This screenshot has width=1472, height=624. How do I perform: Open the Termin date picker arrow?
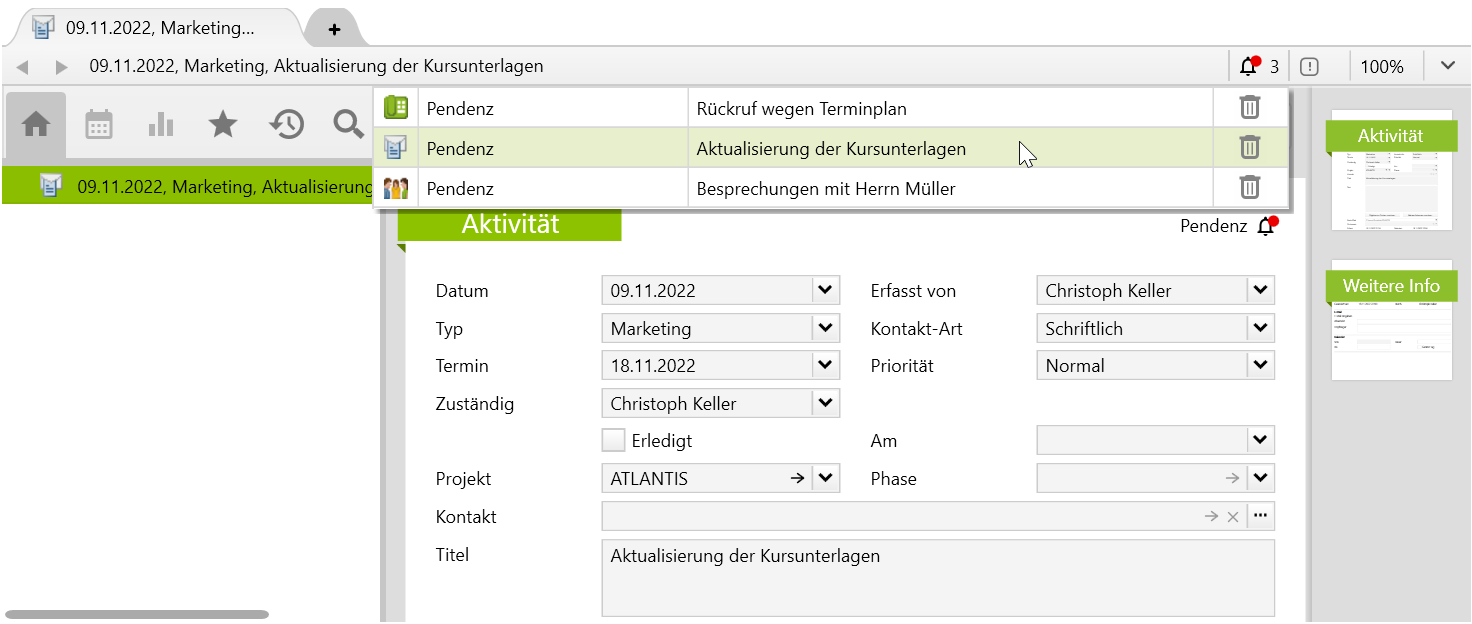[825, 366]
